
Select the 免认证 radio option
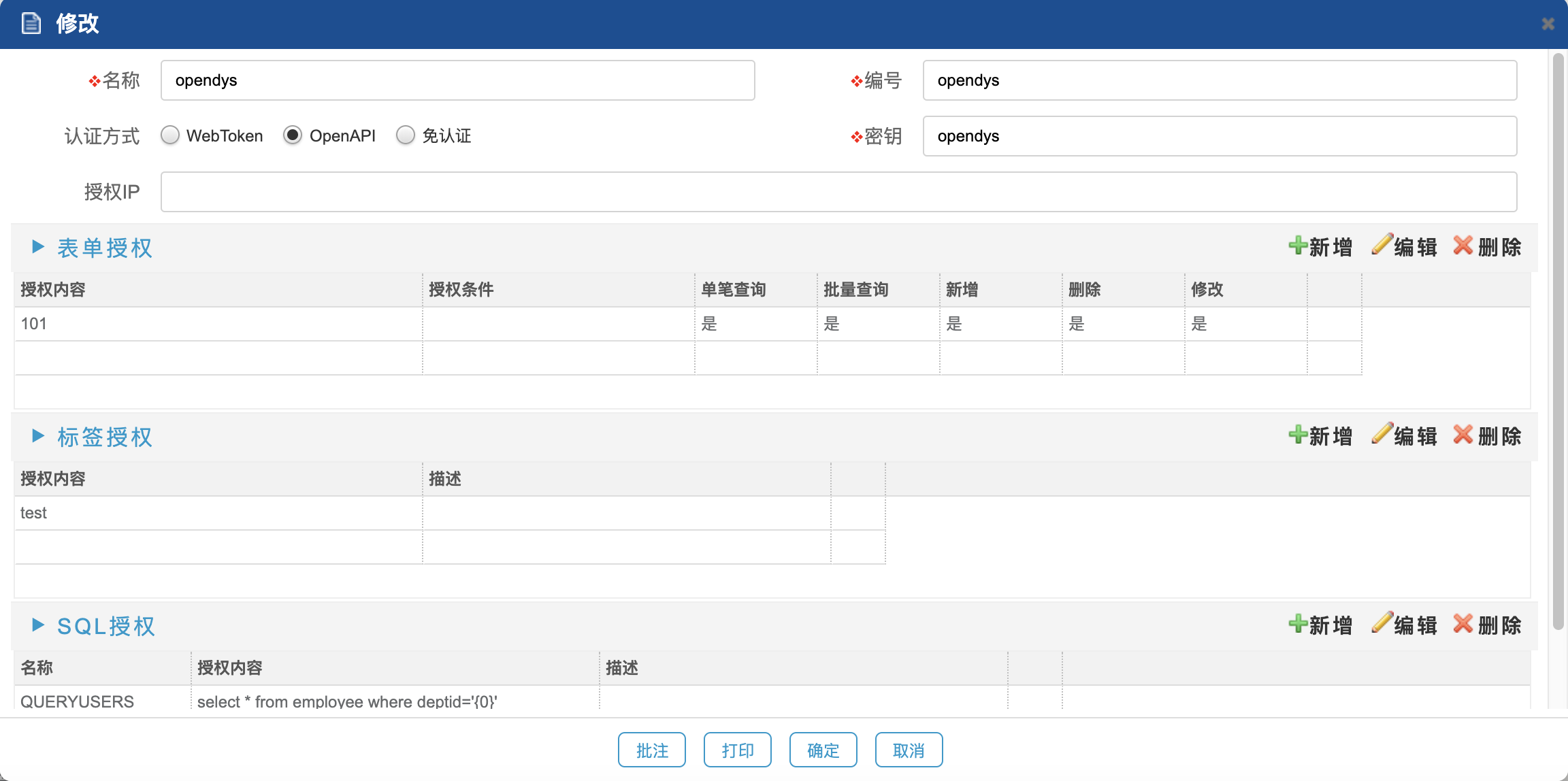(x=406, y=135)
